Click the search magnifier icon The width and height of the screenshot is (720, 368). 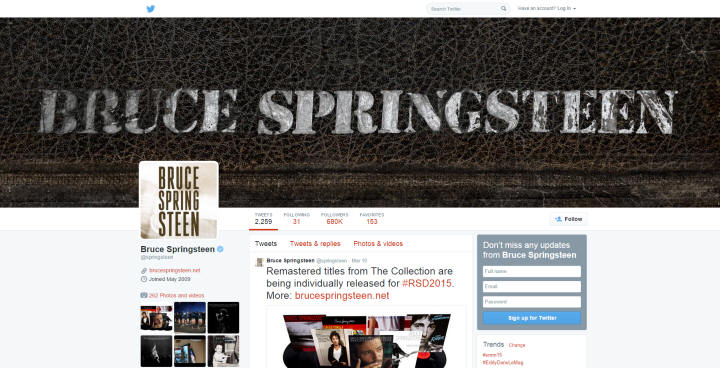(503, 9)
